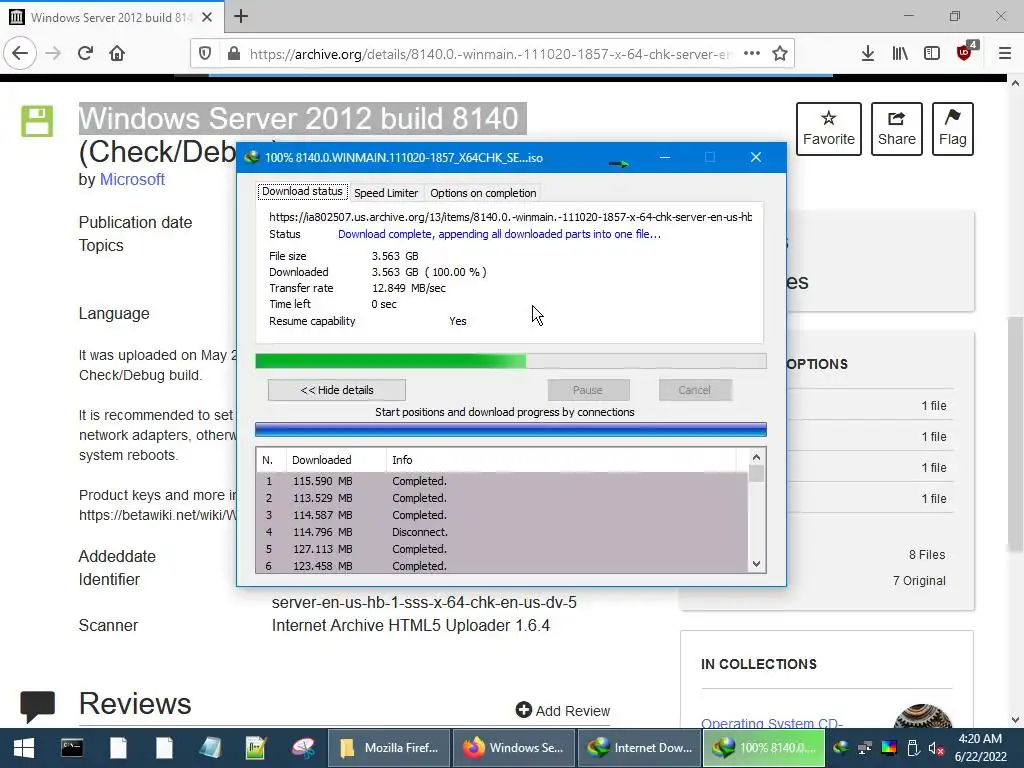Image resolution: width=1024 pixels, height=768 pixels.
Task: Select connection row 3 114.587 MB
Action: click(x=502, y=515)
